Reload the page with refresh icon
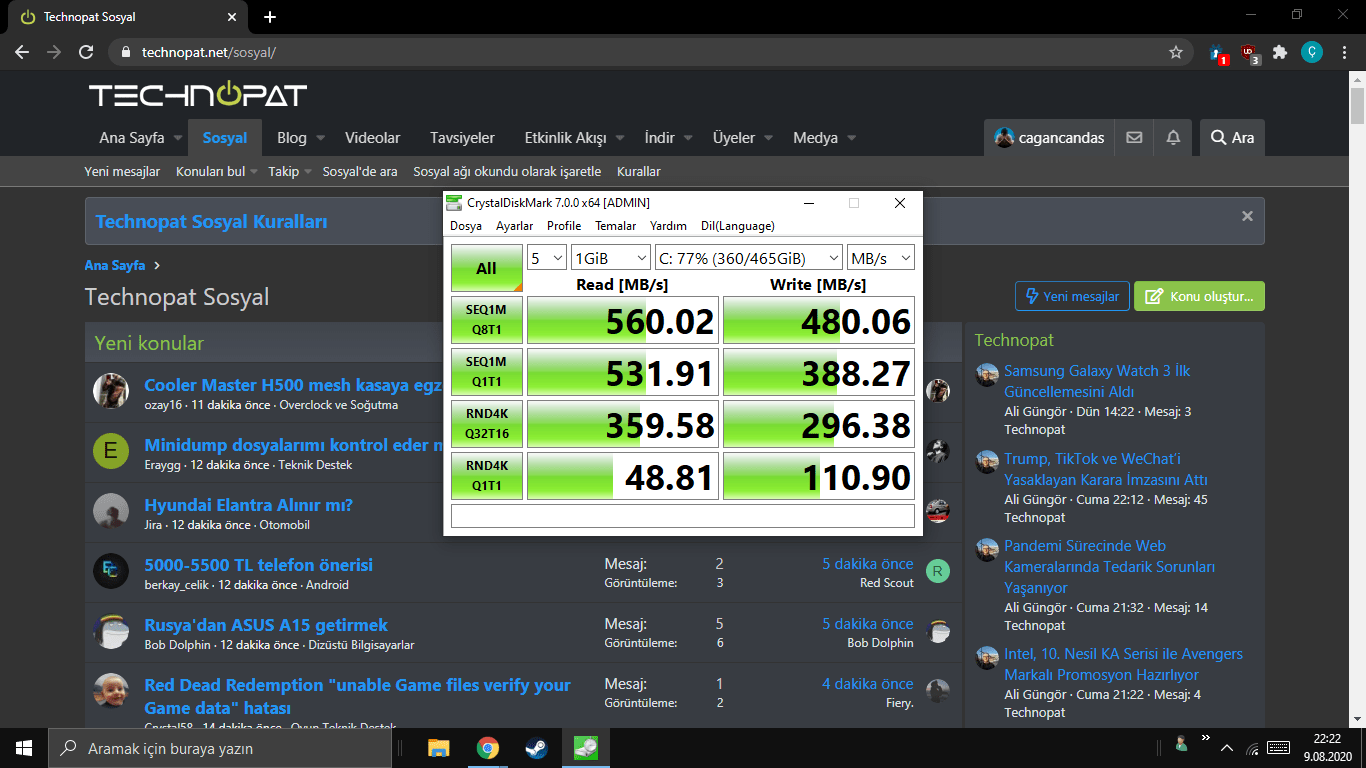Screen dimensions: 1366x768 [x=86, y=52]
